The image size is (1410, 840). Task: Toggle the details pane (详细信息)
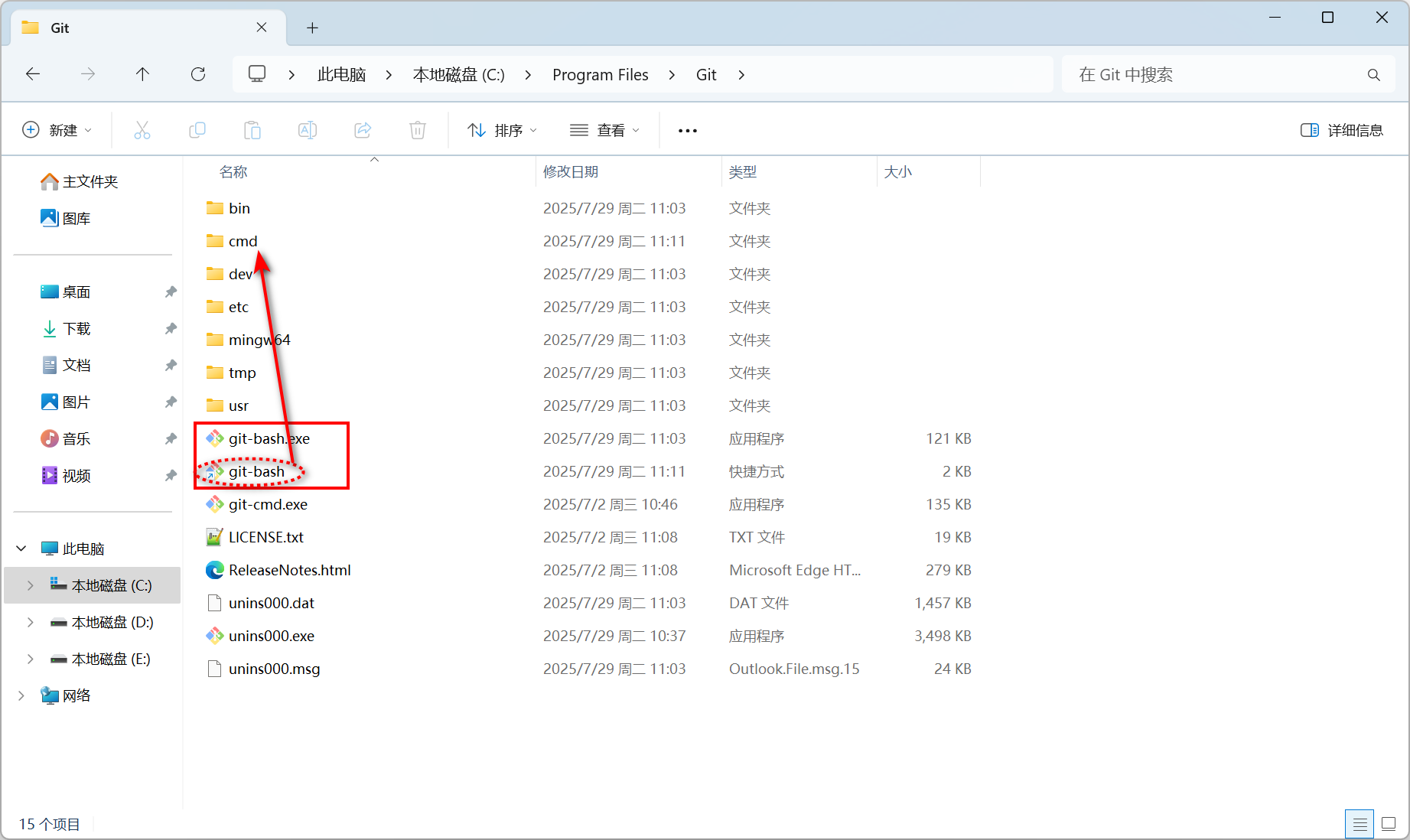tap(1342, 130)
